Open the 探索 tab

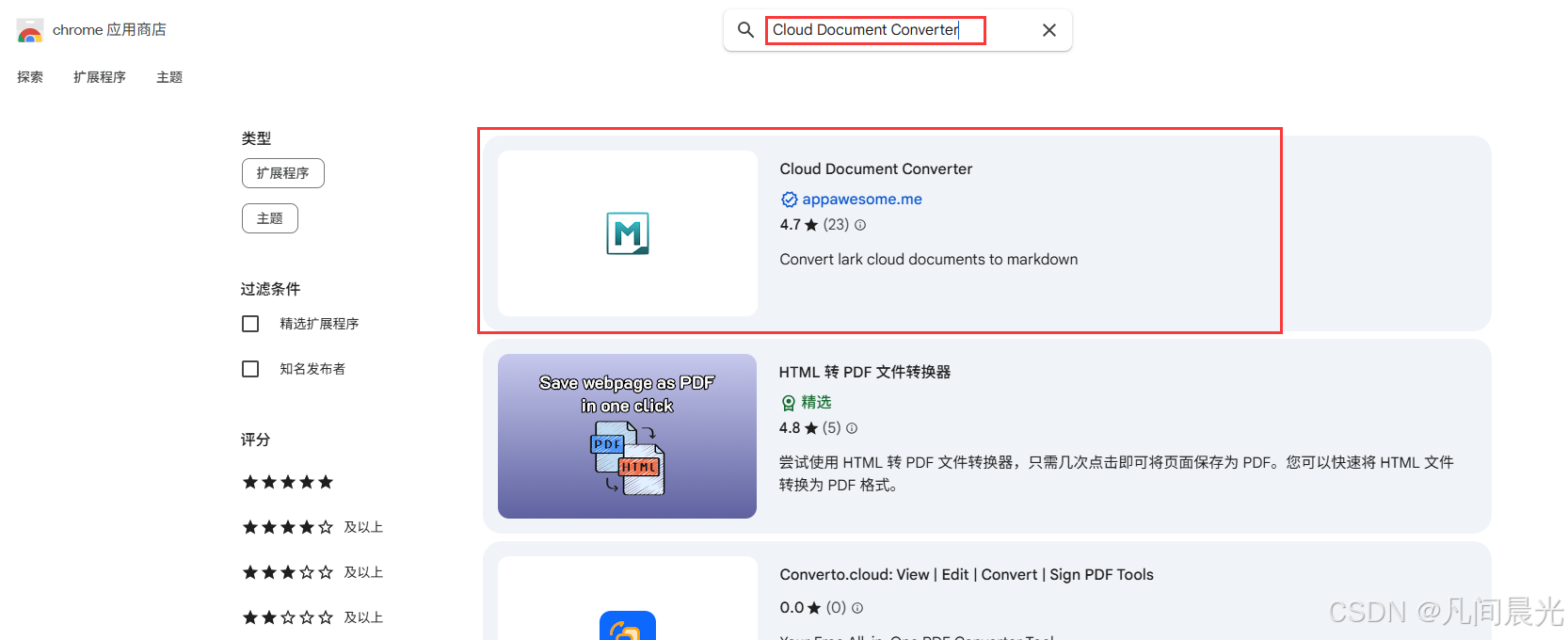point(30,77)
